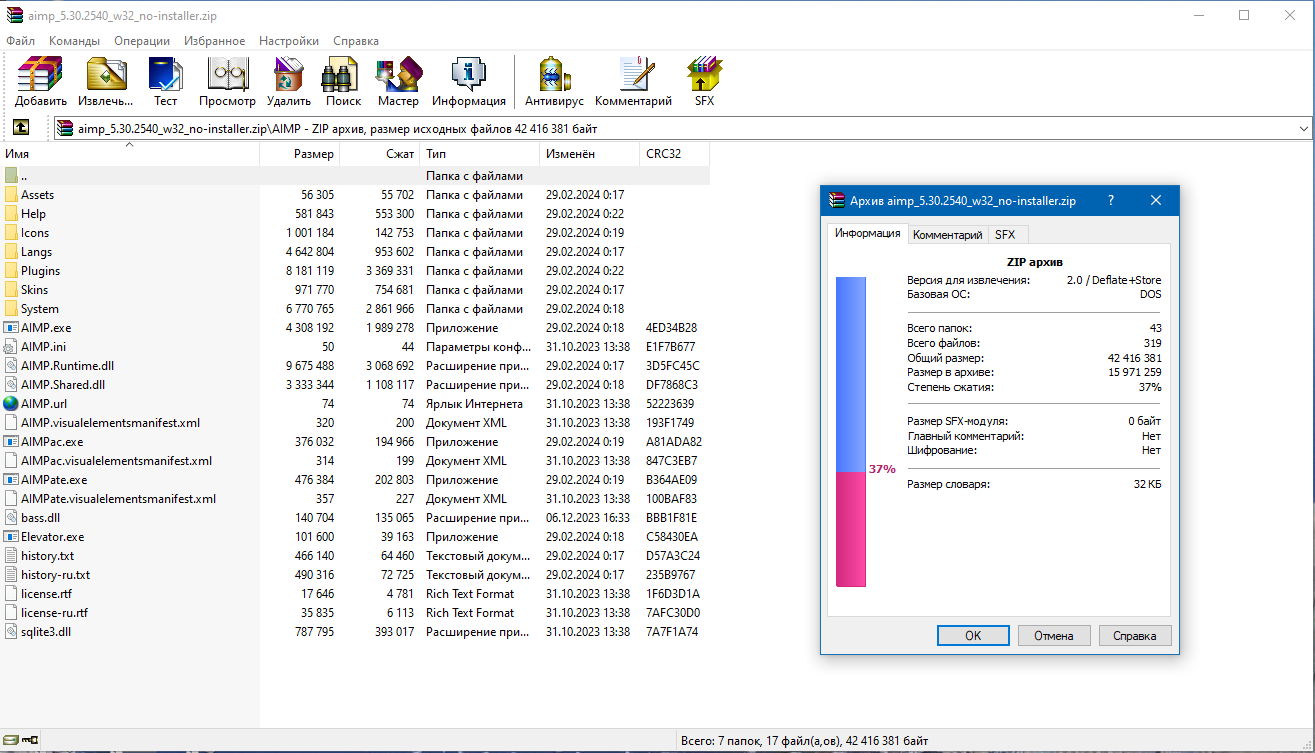Sort by the Изменён column header

[x=590, y=154]
